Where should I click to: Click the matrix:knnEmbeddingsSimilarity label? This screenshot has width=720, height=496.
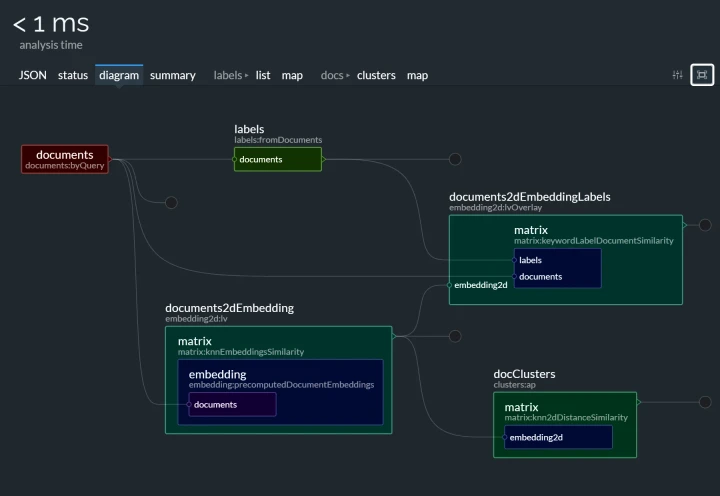pos(241,352)
